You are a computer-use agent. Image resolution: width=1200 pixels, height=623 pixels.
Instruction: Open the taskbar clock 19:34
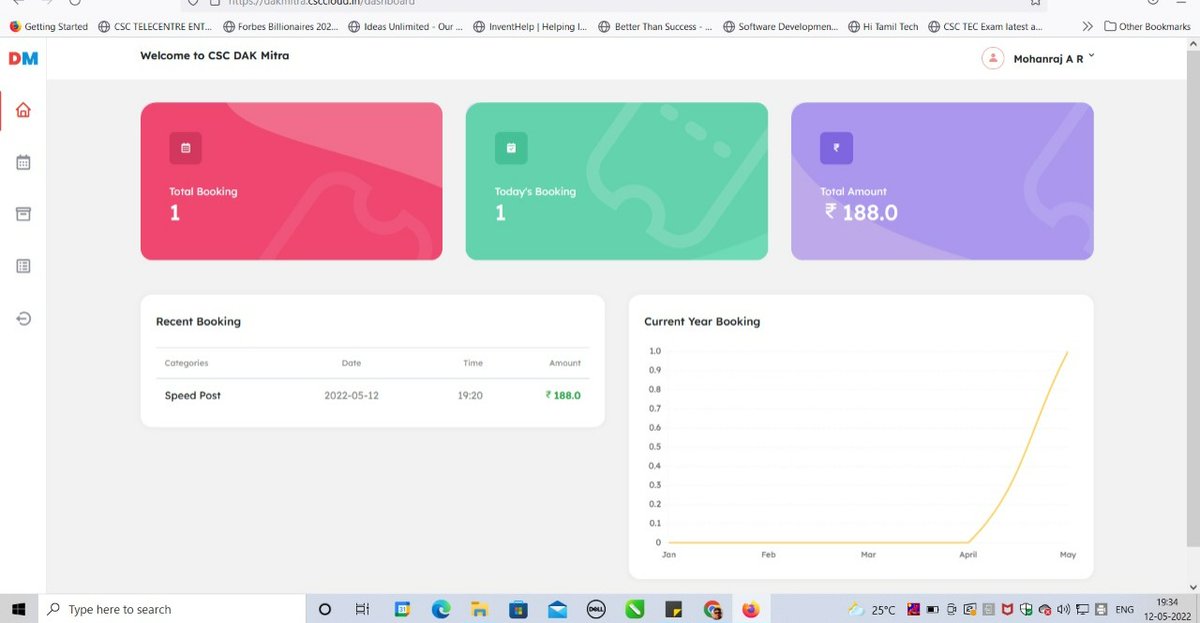(x=1167, y=609)
